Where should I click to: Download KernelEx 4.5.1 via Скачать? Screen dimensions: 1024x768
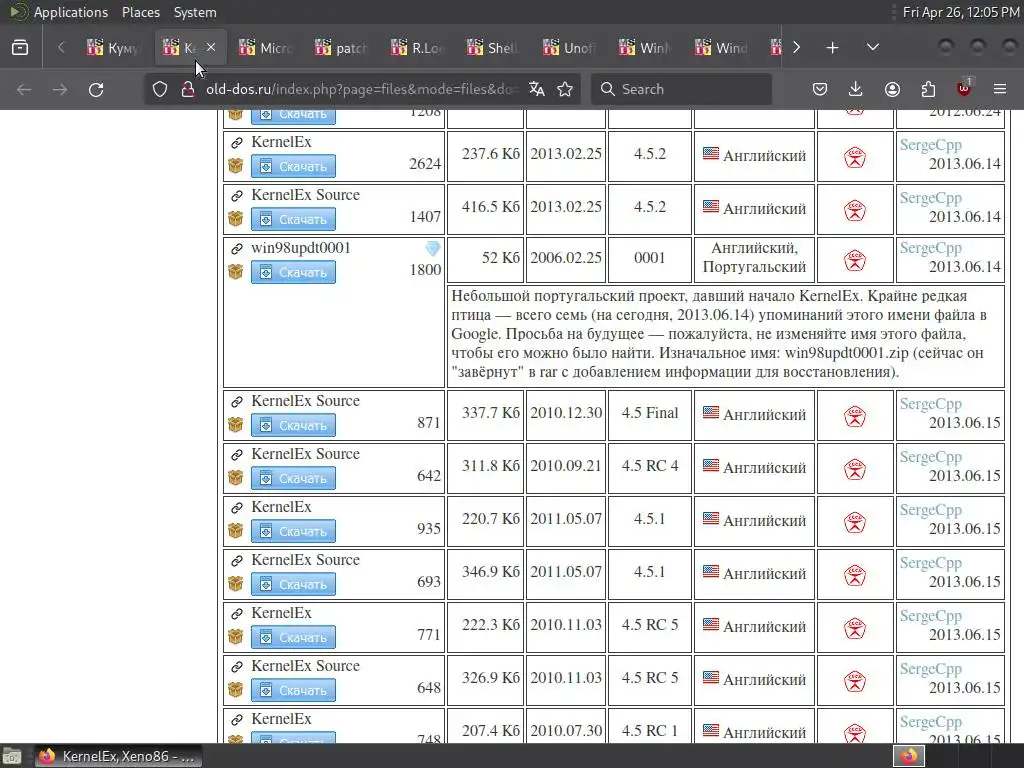pos(293,531)
